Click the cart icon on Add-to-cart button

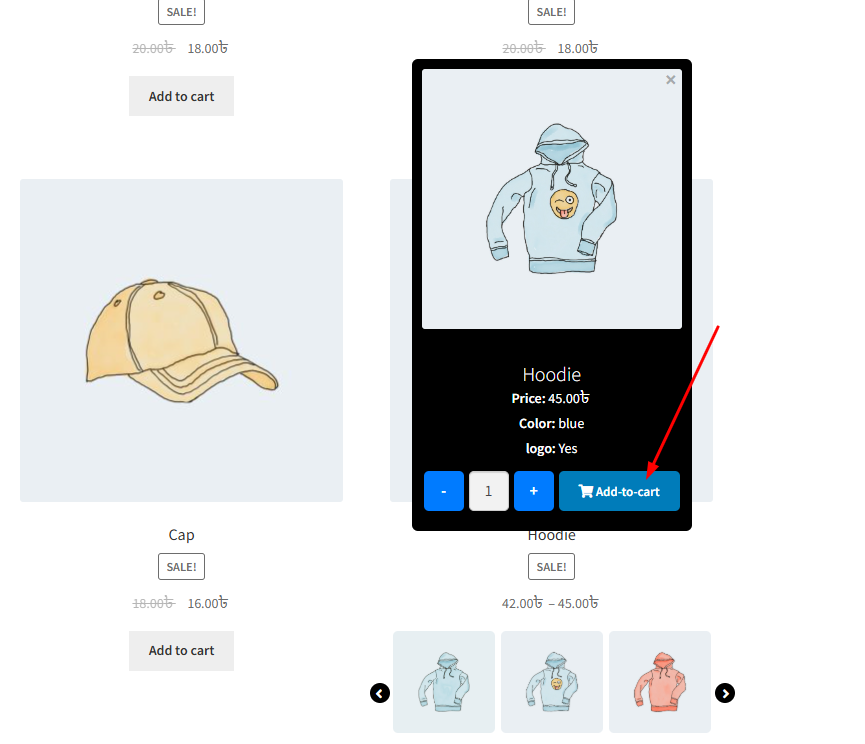click(x=585, y=491)
